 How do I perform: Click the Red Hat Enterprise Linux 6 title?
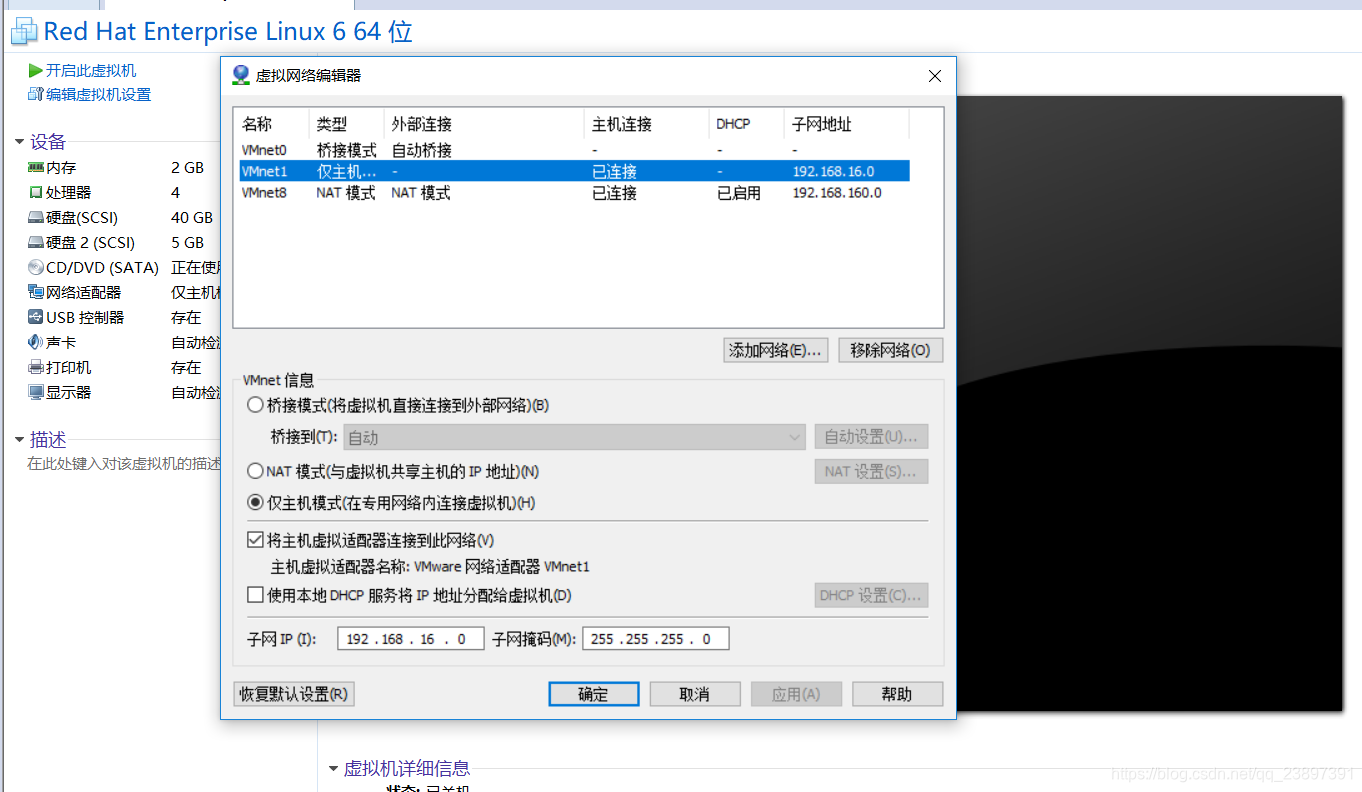[228, 32]
